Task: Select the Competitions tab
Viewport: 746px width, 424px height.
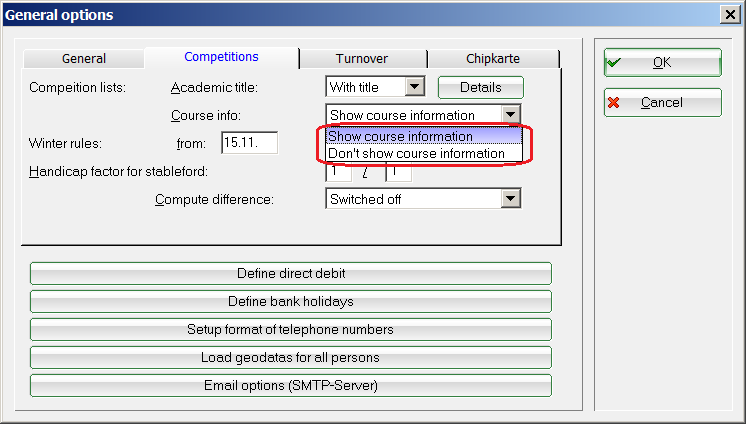Action: click(x=221, y=57)
